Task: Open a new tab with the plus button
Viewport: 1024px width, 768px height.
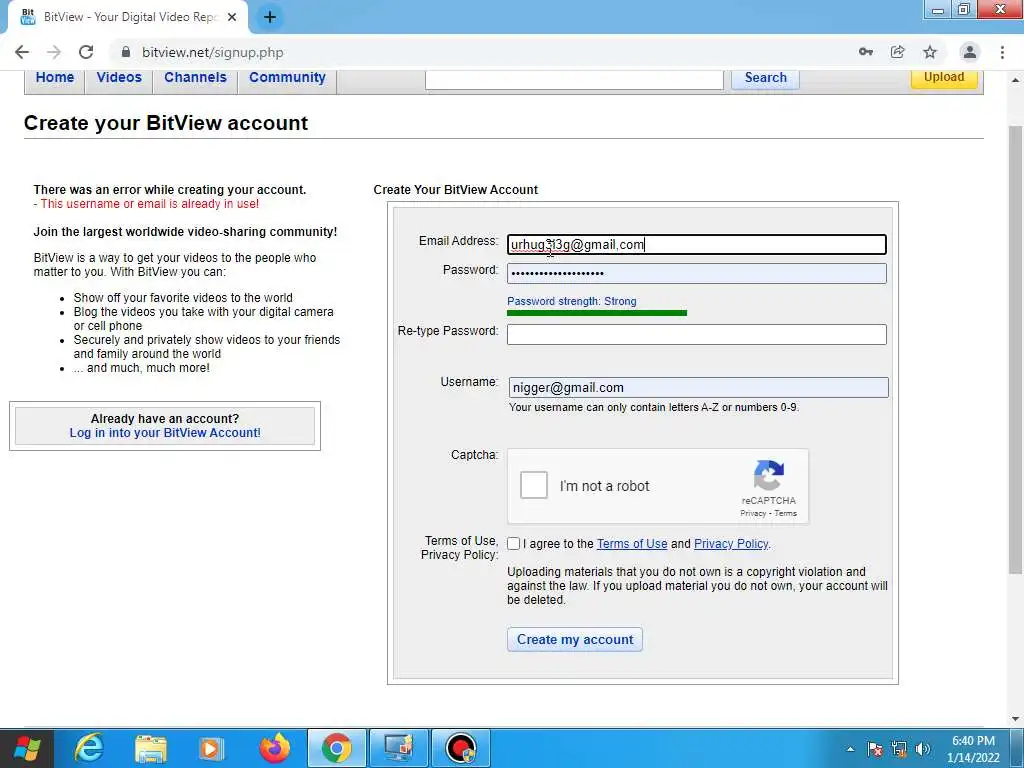Action: coord(270,17)
